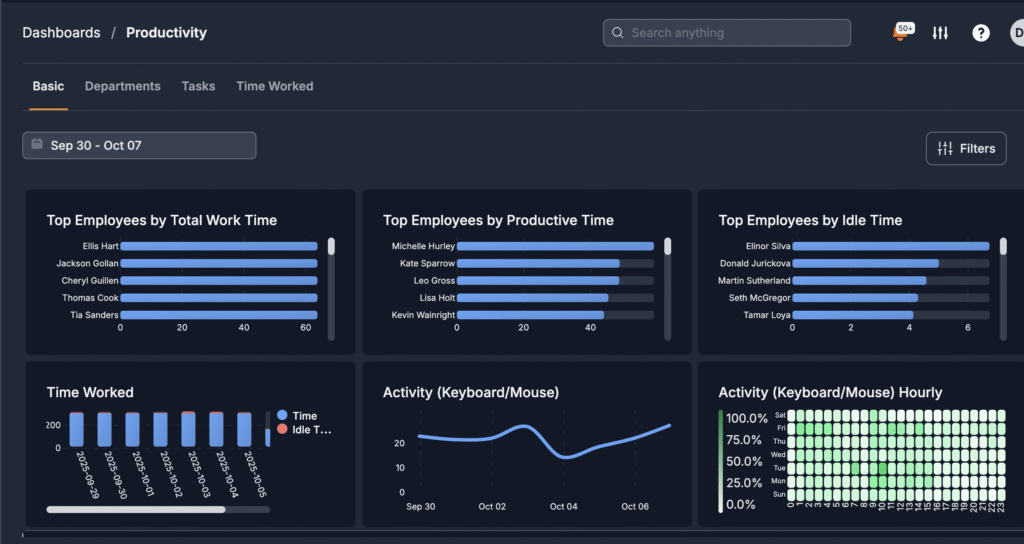
Task: Click the Time Worked chart horizontal scrollbar
Action: coord(136,509)
